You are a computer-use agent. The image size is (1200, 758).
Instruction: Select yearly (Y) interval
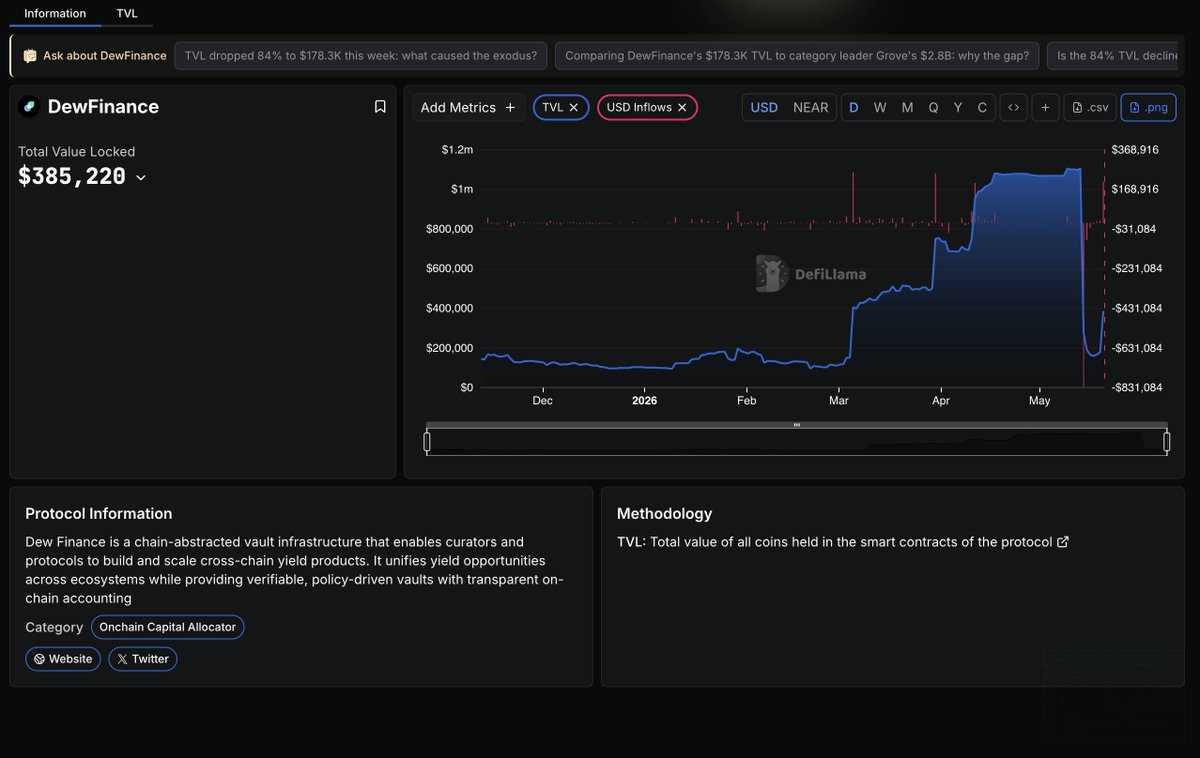(958, 107)
